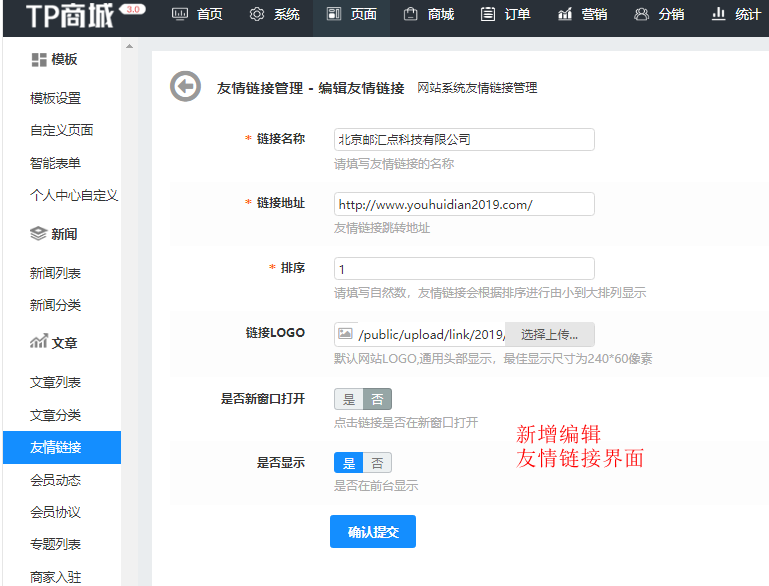Collapse the 新闻 sidebar section
This screenshot has height=586, width=769.
click(54, 234)
